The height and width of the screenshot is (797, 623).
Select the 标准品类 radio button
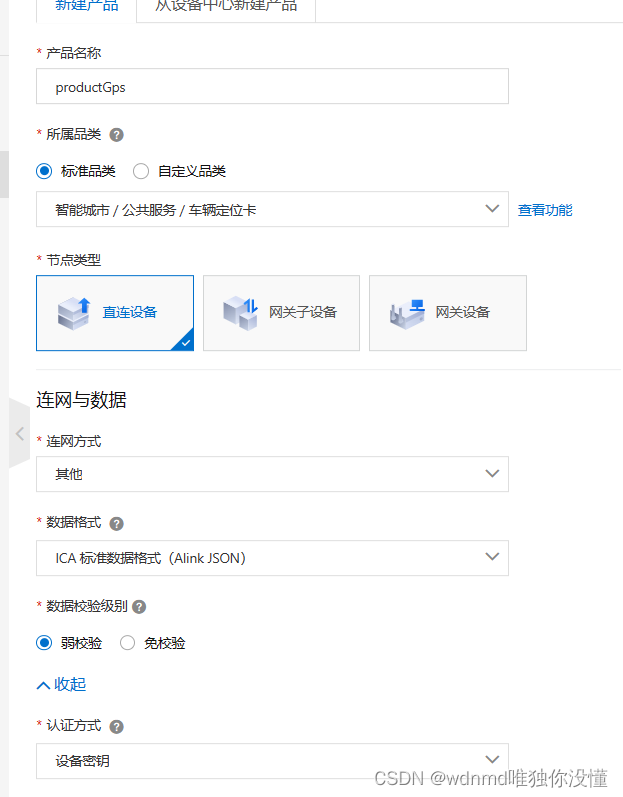[44, 171]
